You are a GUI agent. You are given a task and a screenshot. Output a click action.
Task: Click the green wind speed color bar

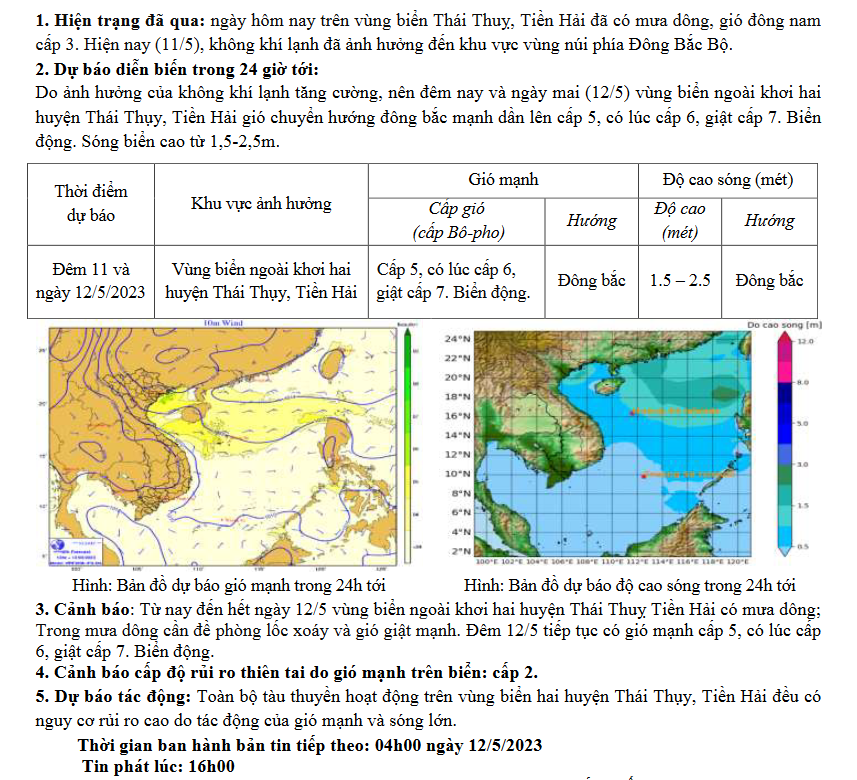click(408, 440)
